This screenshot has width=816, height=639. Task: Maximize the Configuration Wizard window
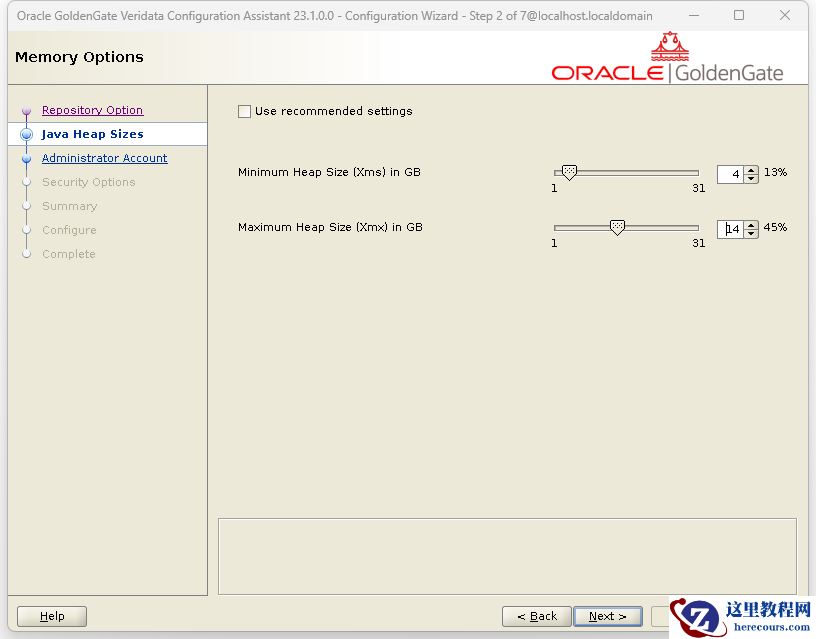click(738, 15)
